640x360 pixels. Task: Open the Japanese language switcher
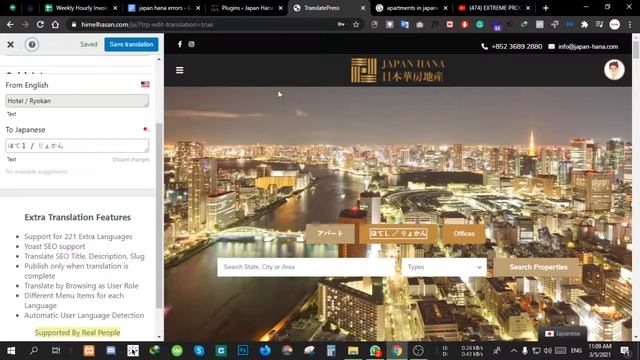pyautogui.click(x=562, y=333)
